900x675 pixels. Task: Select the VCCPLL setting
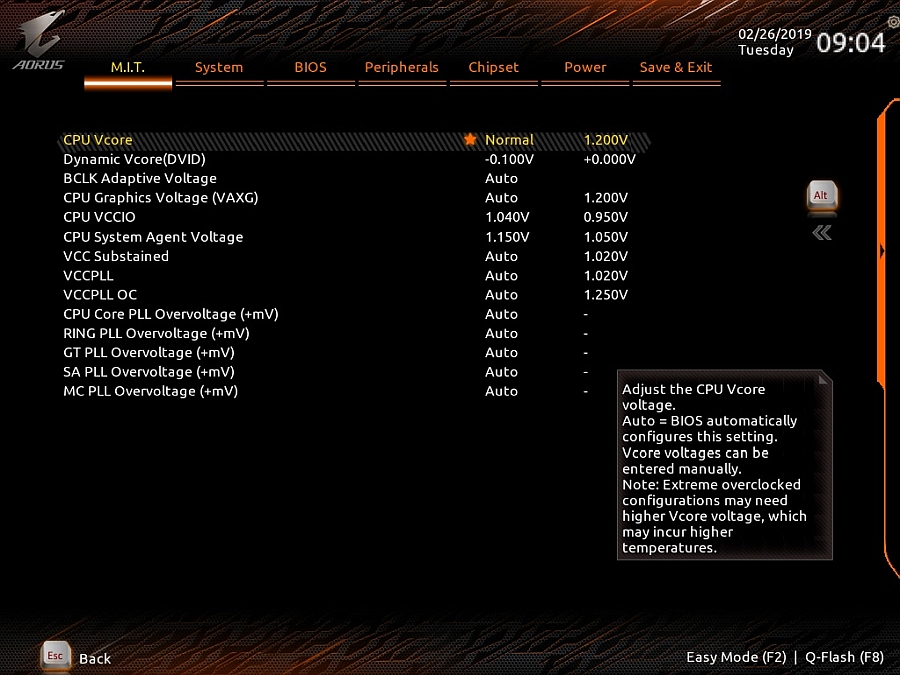(88, 276)
